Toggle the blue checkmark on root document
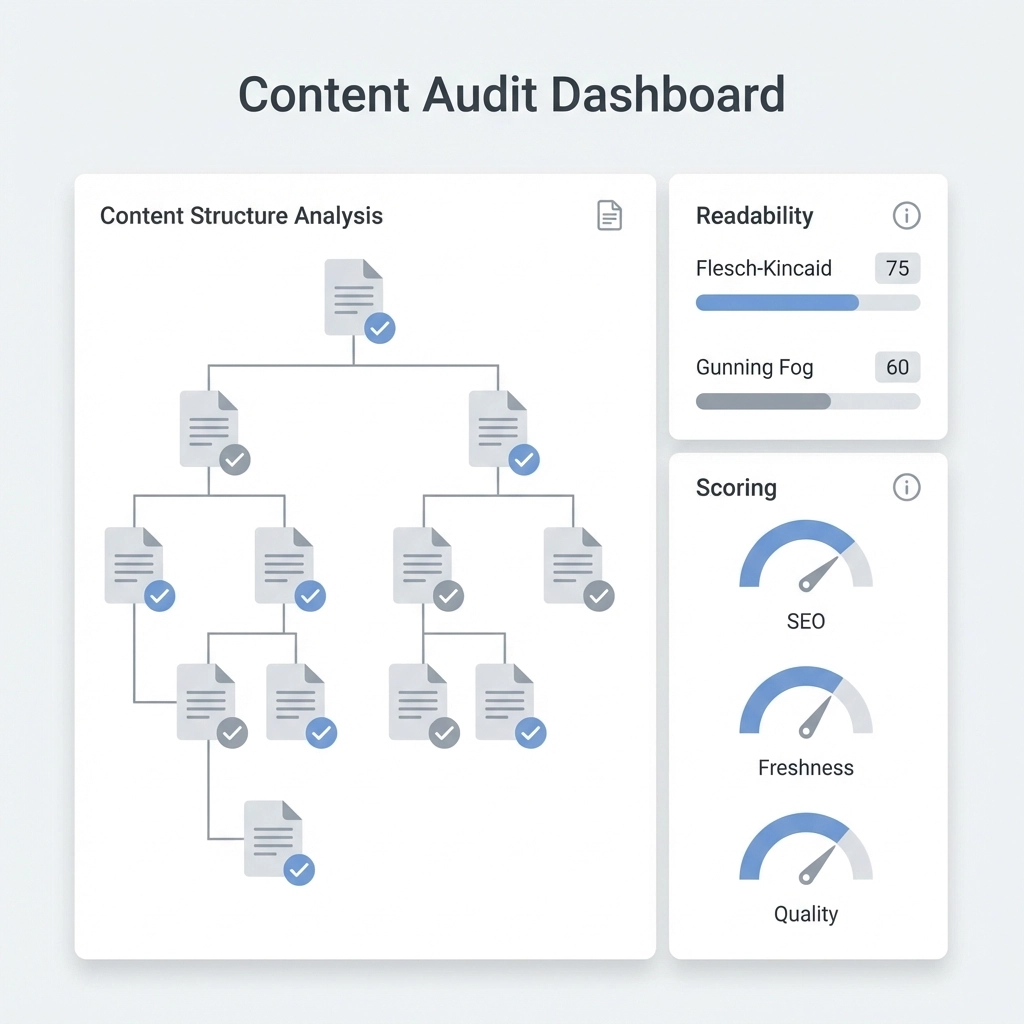 pyautogui.click(x=380, y=327)
